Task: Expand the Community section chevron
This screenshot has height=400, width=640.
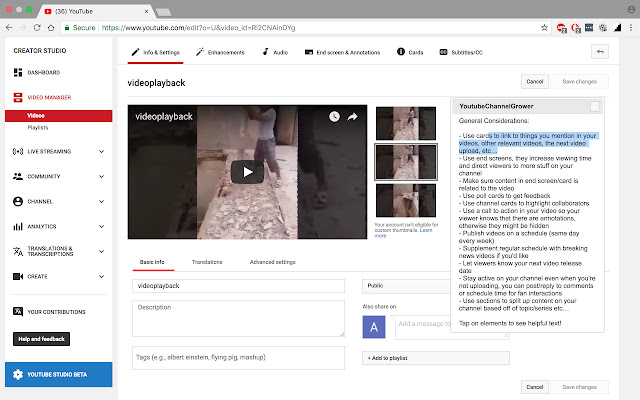Action: (102, 176)
